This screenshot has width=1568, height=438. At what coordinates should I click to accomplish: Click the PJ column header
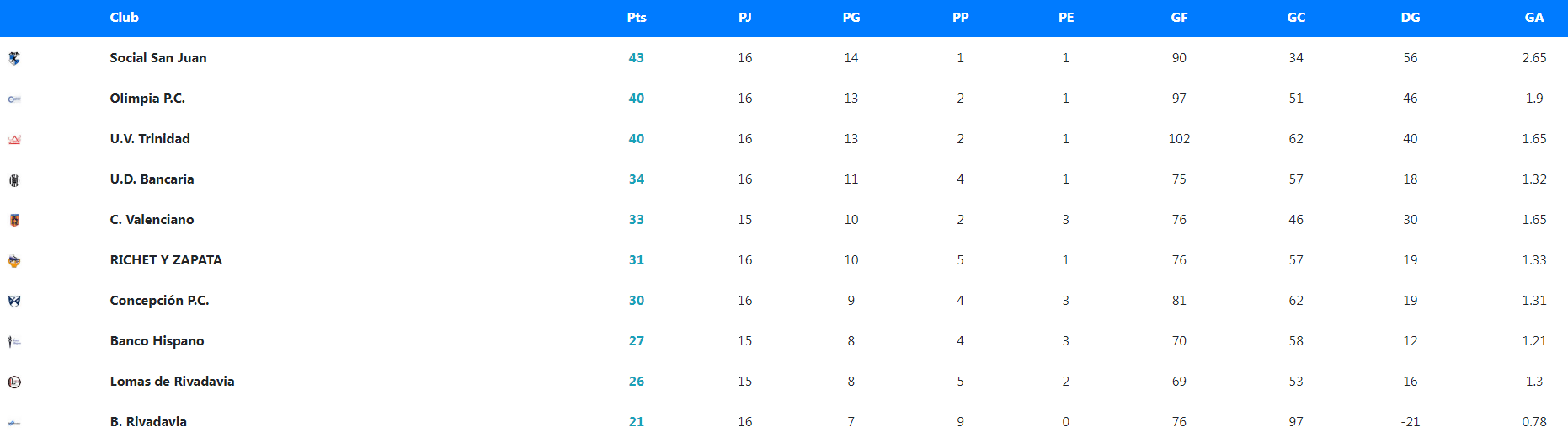coord(745,18)
